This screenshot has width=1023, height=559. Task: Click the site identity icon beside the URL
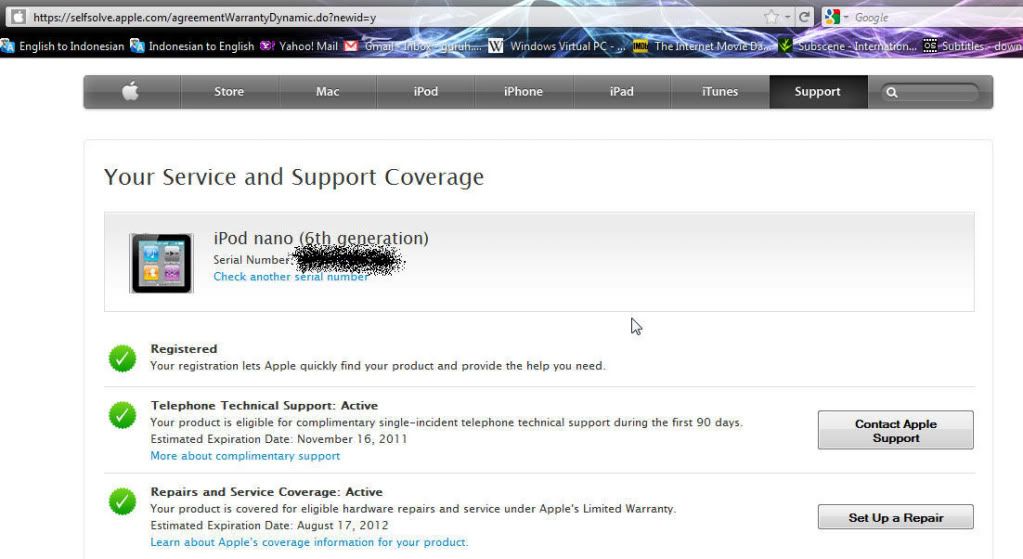pyautogui.click(x=18, y=17)
